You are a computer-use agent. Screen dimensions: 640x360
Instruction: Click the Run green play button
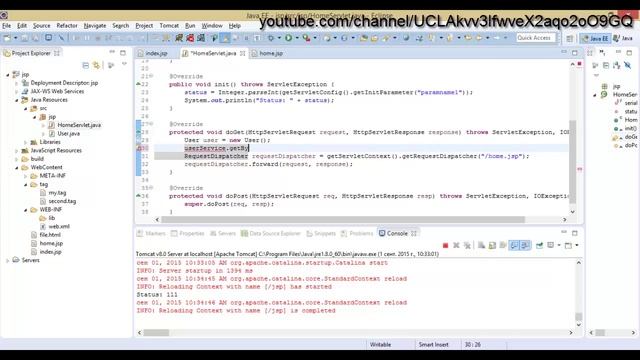[x=289, y=38]
